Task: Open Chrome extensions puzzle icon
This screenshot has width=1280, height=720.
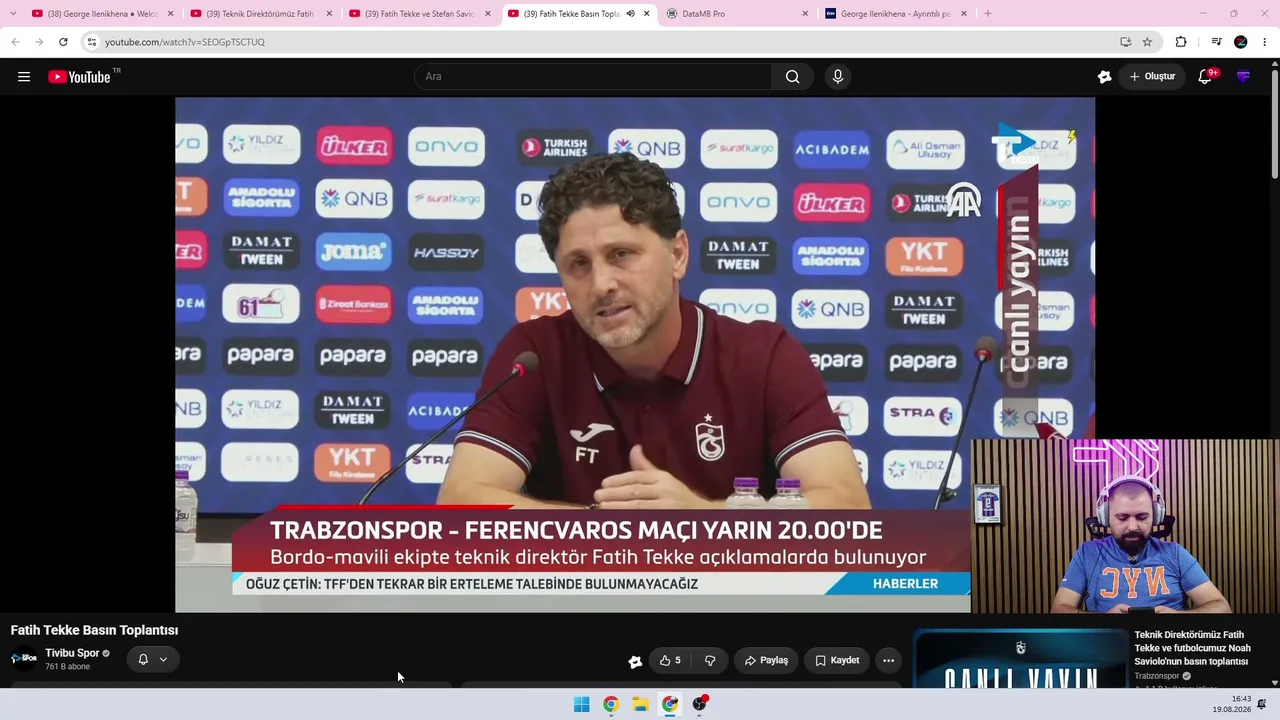Action: click(x=1181, y=42)
